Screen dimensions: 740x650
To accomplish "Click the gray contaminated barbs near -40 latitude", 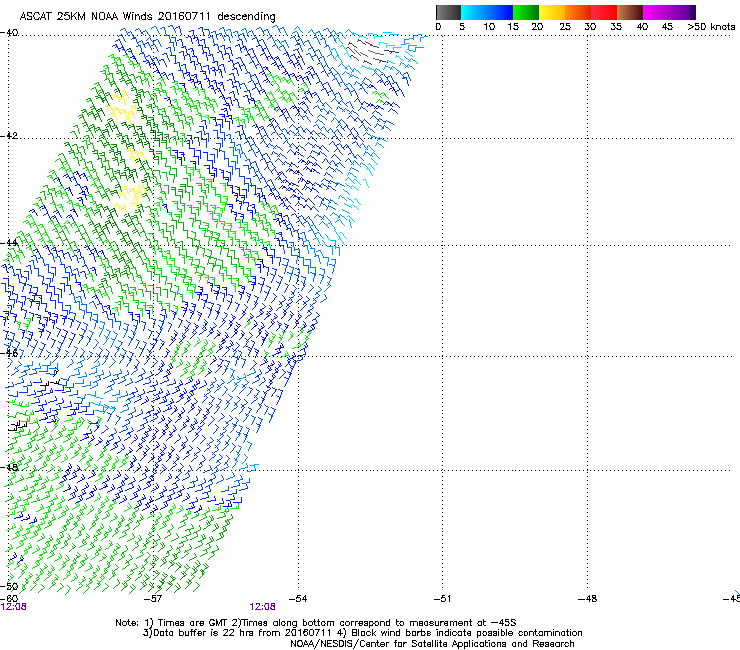I will click(x=370, y=51).
